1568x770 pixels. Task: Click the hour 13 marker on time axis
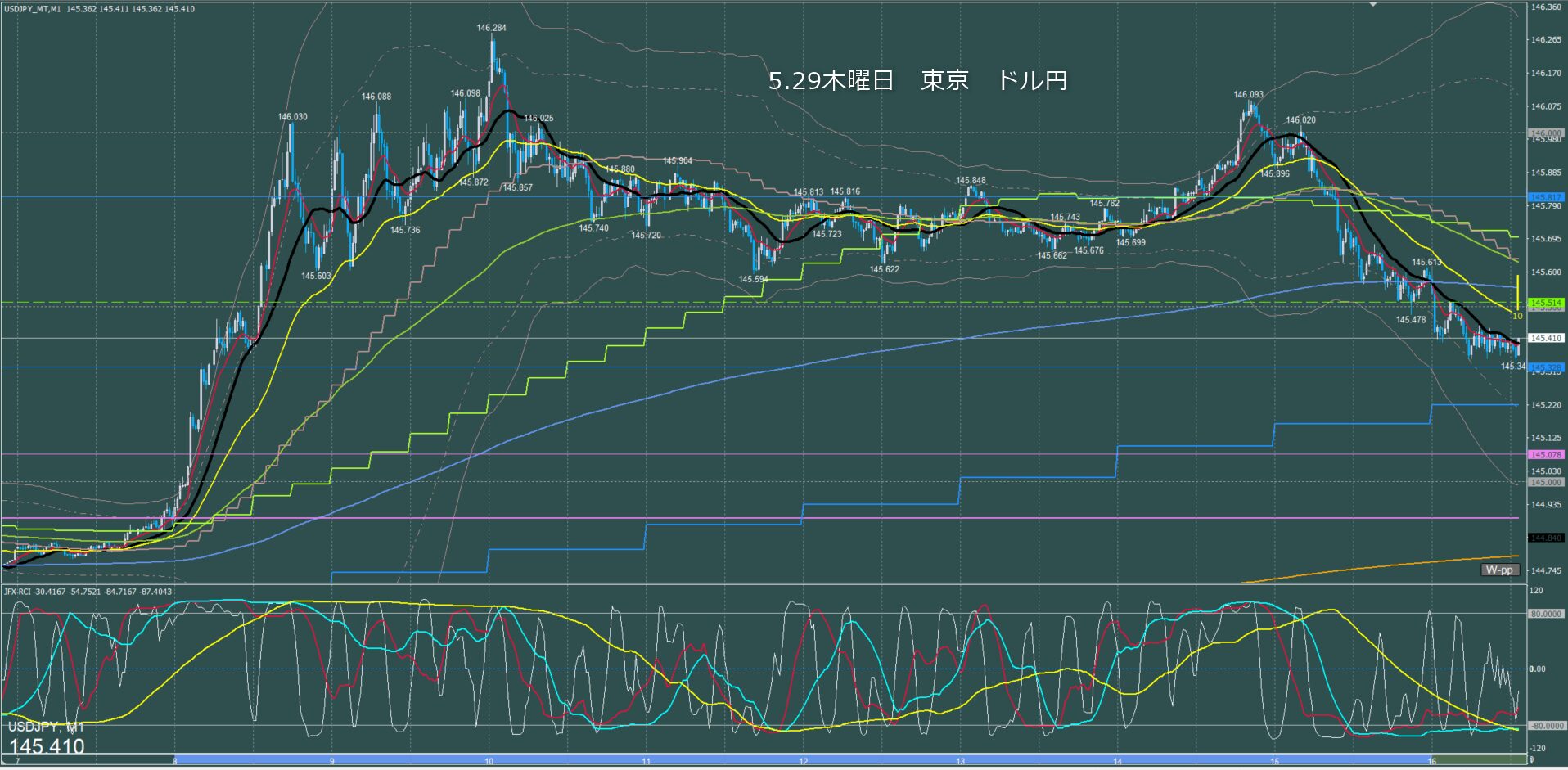pos(960,761)
